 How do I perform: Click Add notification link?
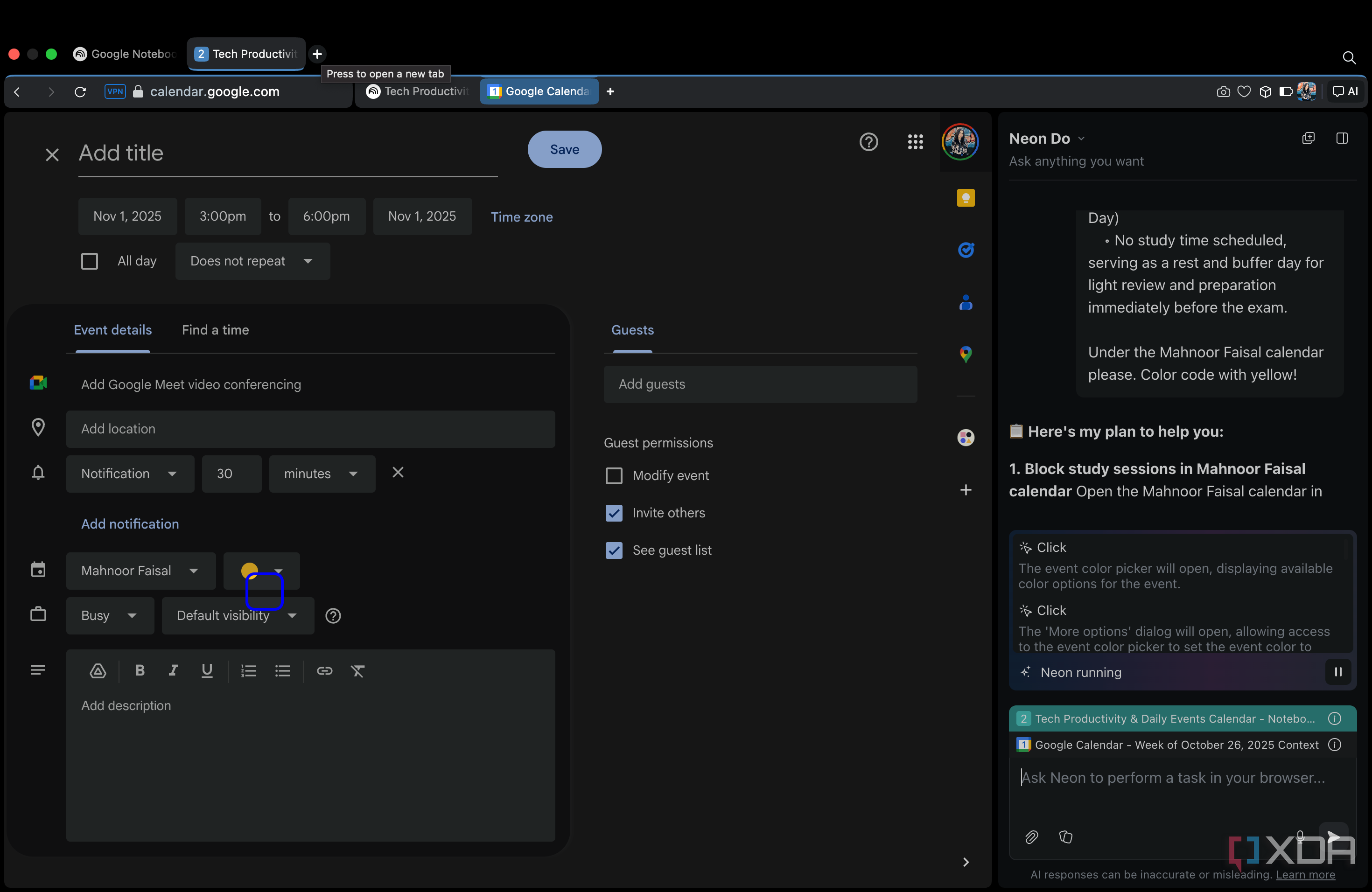[x=130, y=524]
